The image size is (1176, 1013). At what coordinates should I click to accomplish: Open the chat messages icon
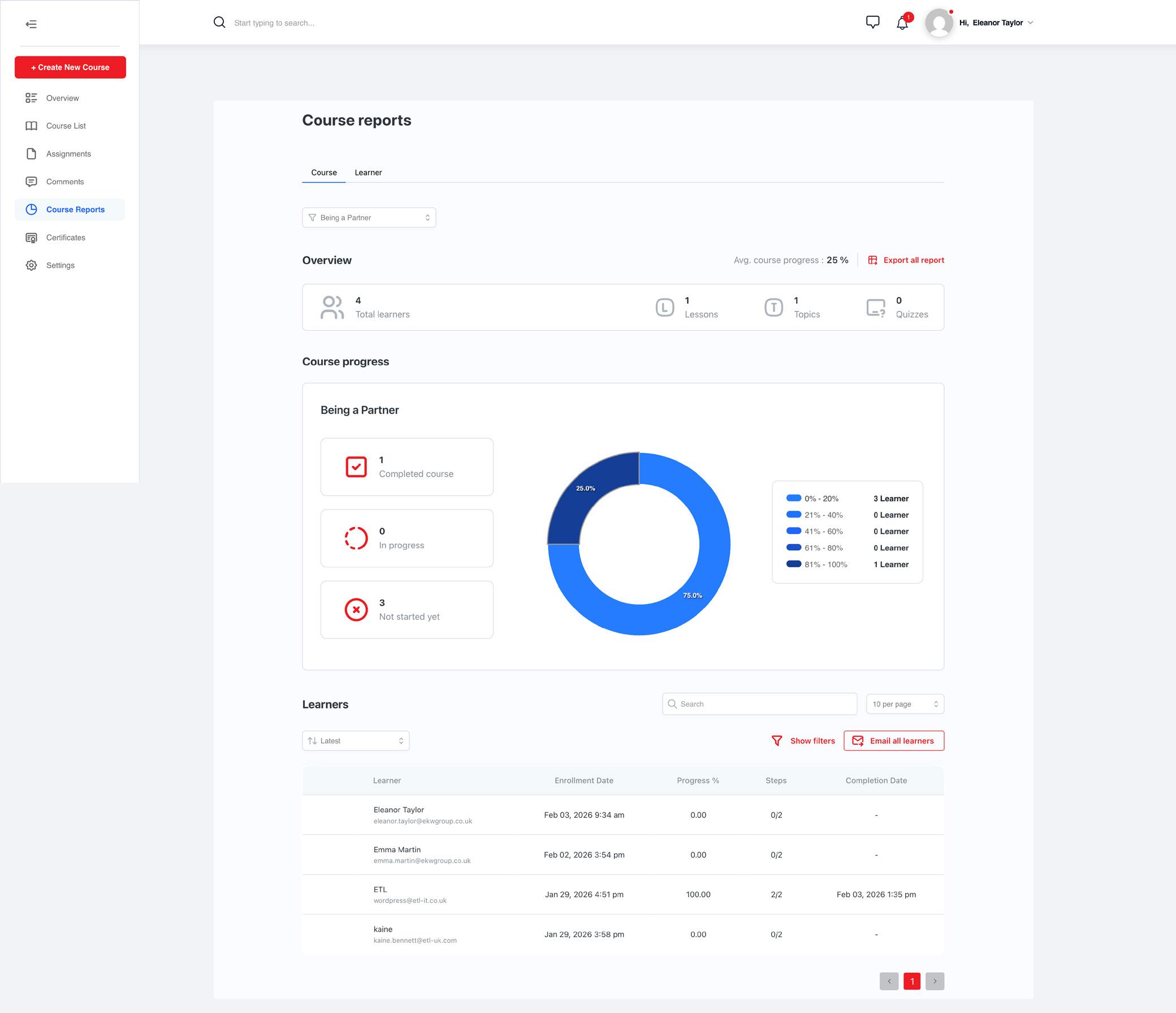click(872, 22)
